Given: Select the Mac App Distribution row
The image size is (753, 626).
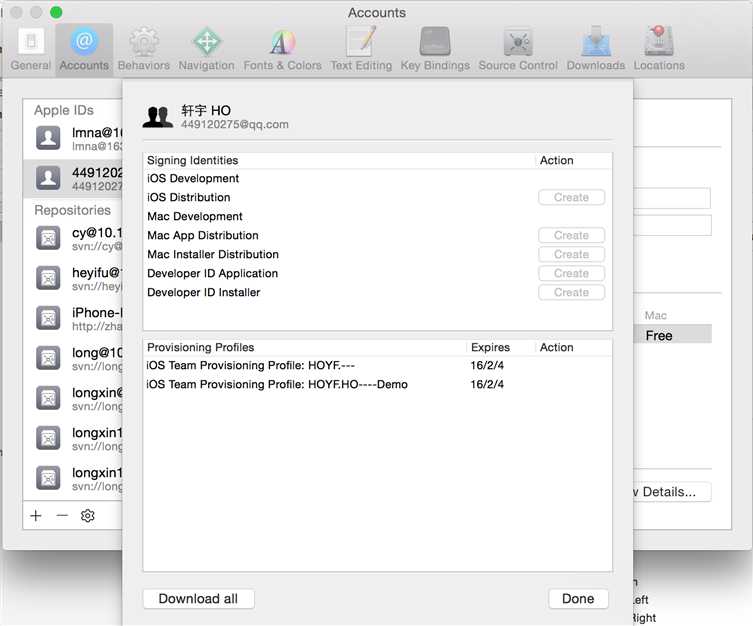Looking at the screenshot, I should [x=377, y=235].
